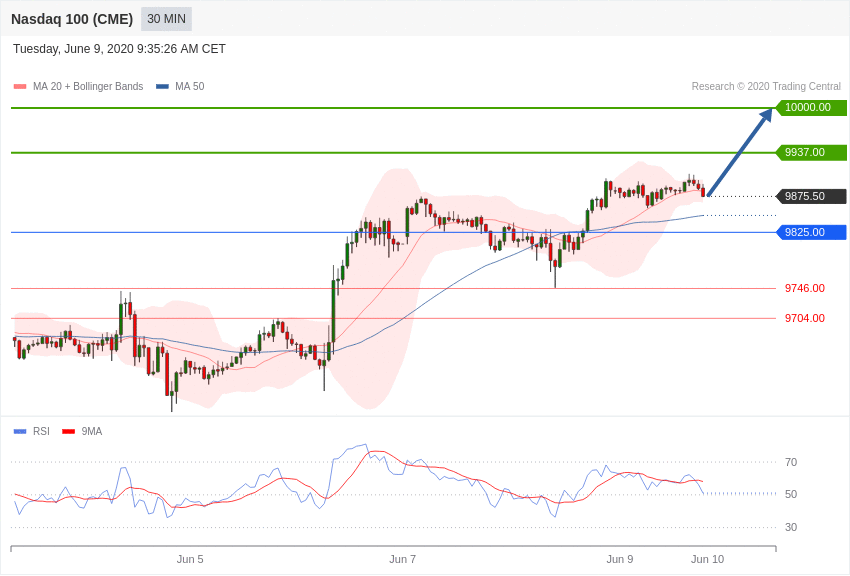Select the Jun 9 date axis label

[620, 559]
